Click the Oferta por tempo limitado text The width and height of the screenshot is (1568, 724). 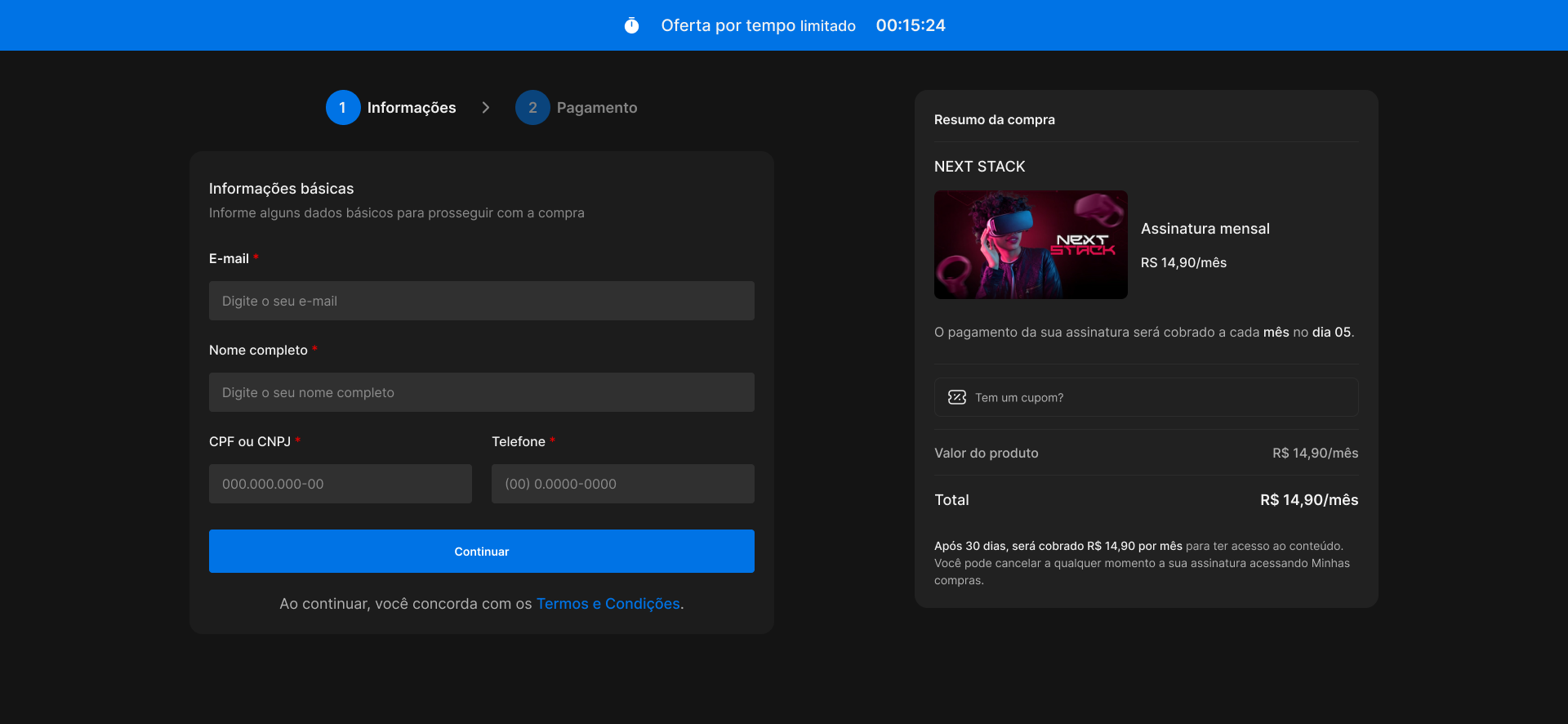[759, 25]
